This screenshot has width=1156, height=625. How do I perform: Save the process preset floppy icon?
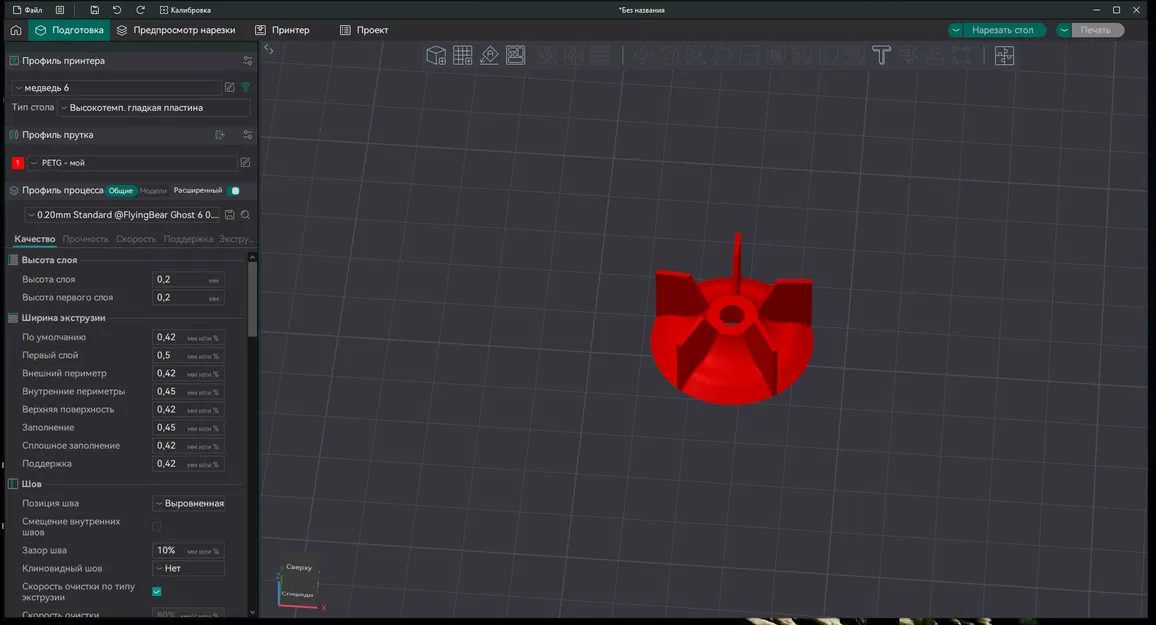click(x=229, y=214)
